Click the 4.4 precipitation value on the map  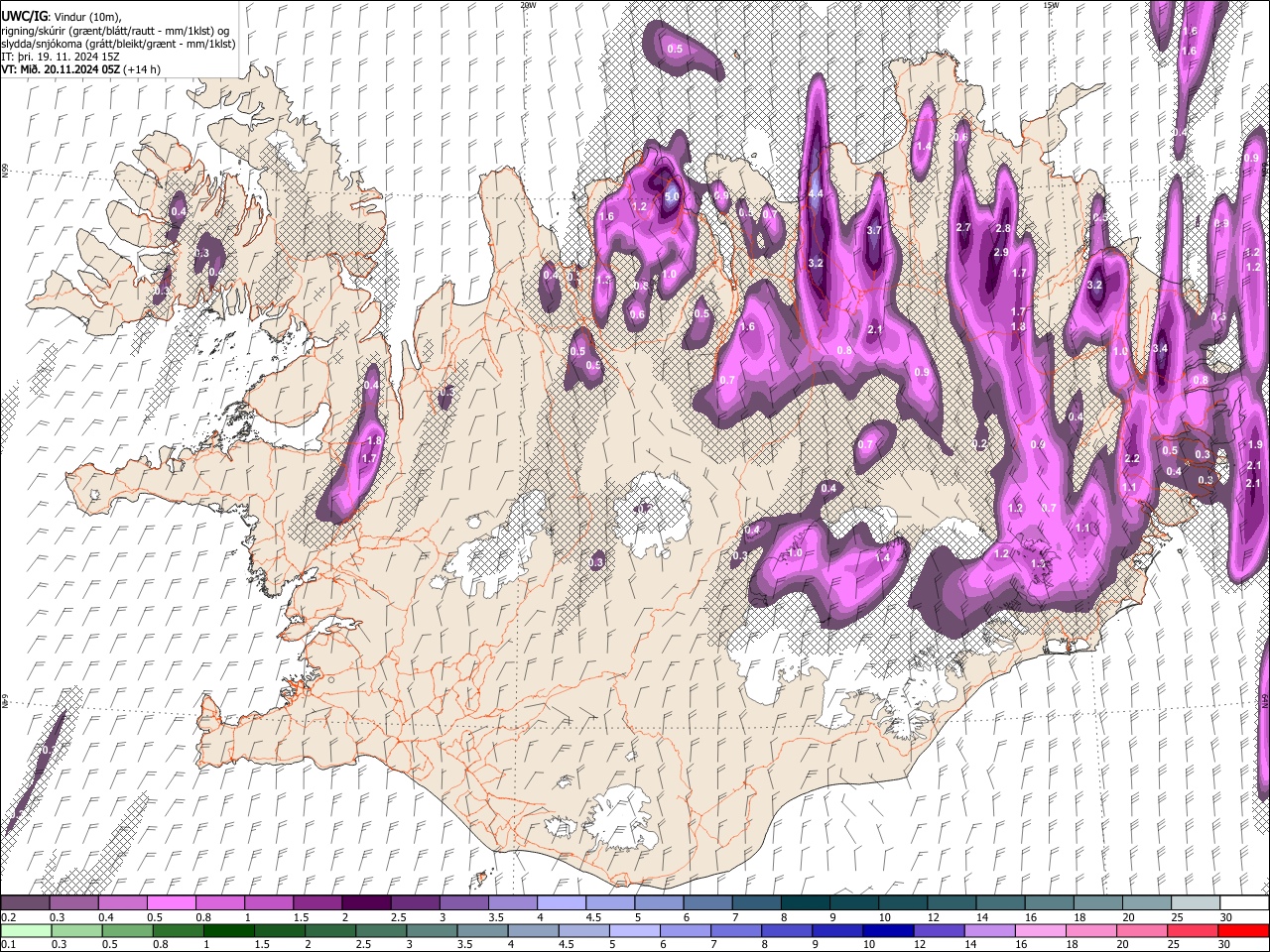pos(816,193)
